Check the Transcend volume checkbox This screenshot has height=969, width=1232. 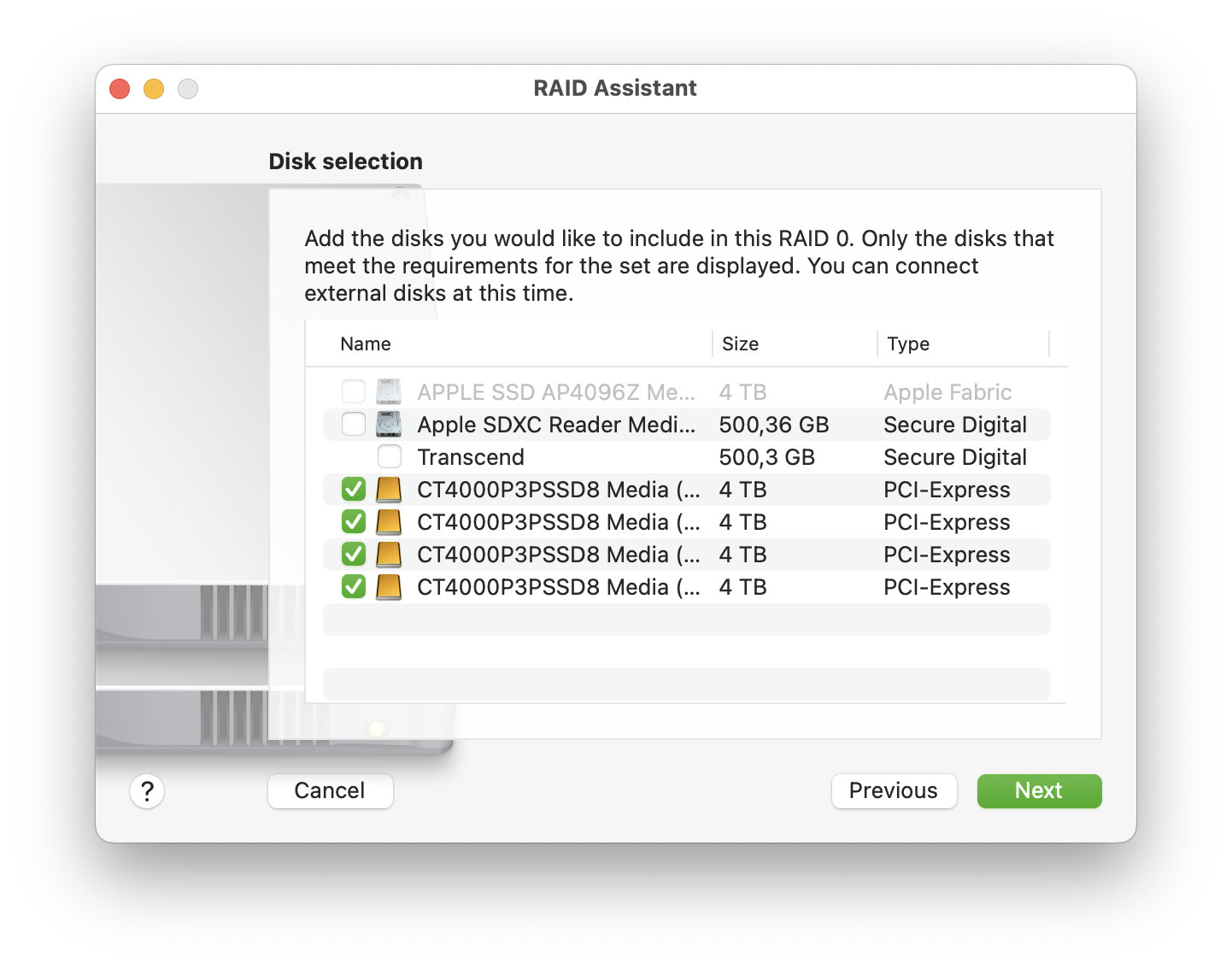(x=390, y=457)
